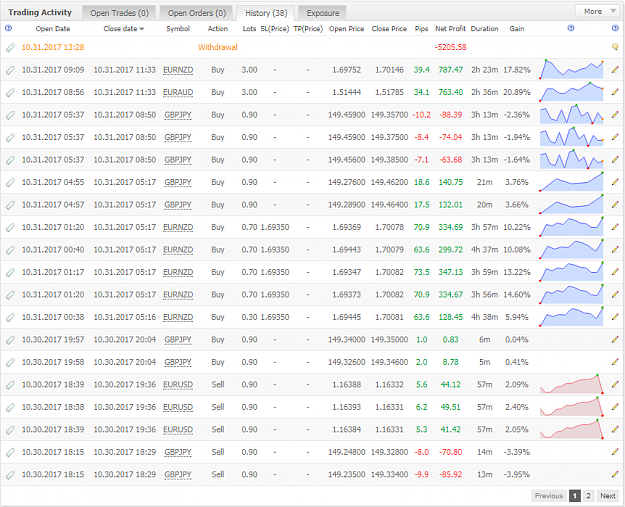Screen dimensions: 625x507
Task: Click open price 1.51444
Action: (346, 92)
